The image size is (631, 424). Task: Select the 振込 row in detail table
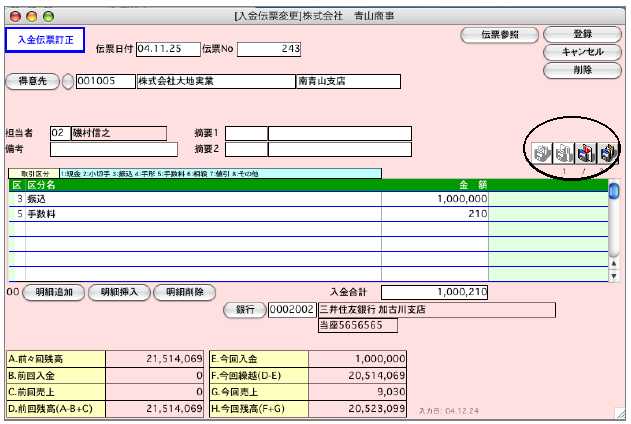[x=200, y=199]
